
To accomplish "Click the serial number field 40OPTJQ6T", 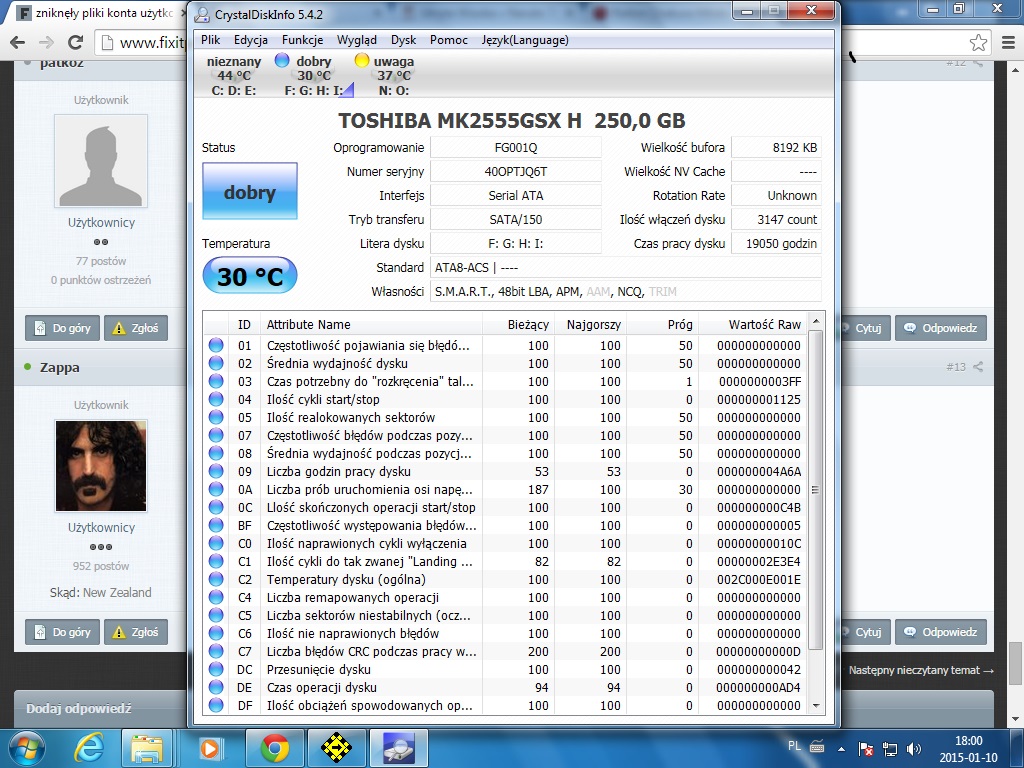I will tap(515, 172).
